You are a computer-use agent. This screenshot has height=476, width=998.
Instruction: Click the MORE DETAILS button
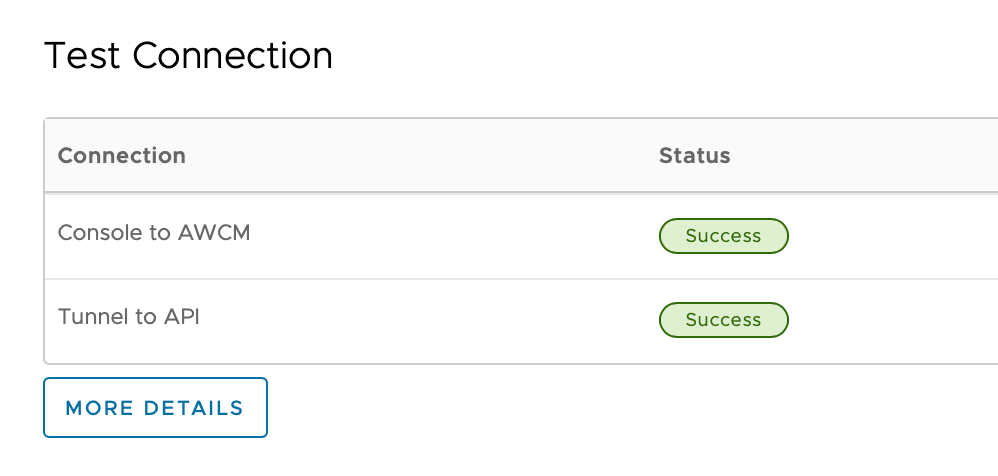pos(155,407)
